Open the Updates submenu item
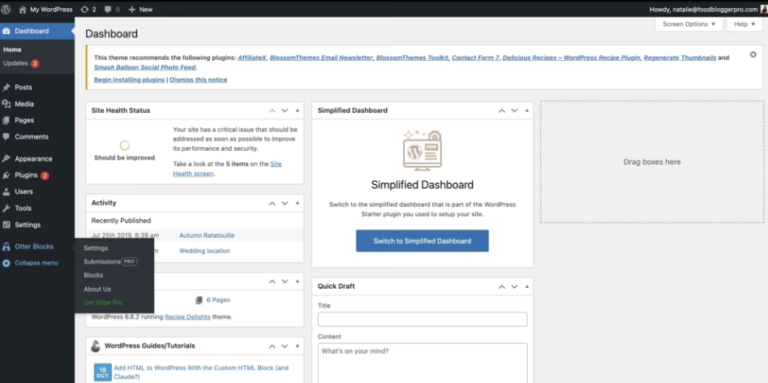This screenshot has width=768, height=383. [x=21, y=64]
